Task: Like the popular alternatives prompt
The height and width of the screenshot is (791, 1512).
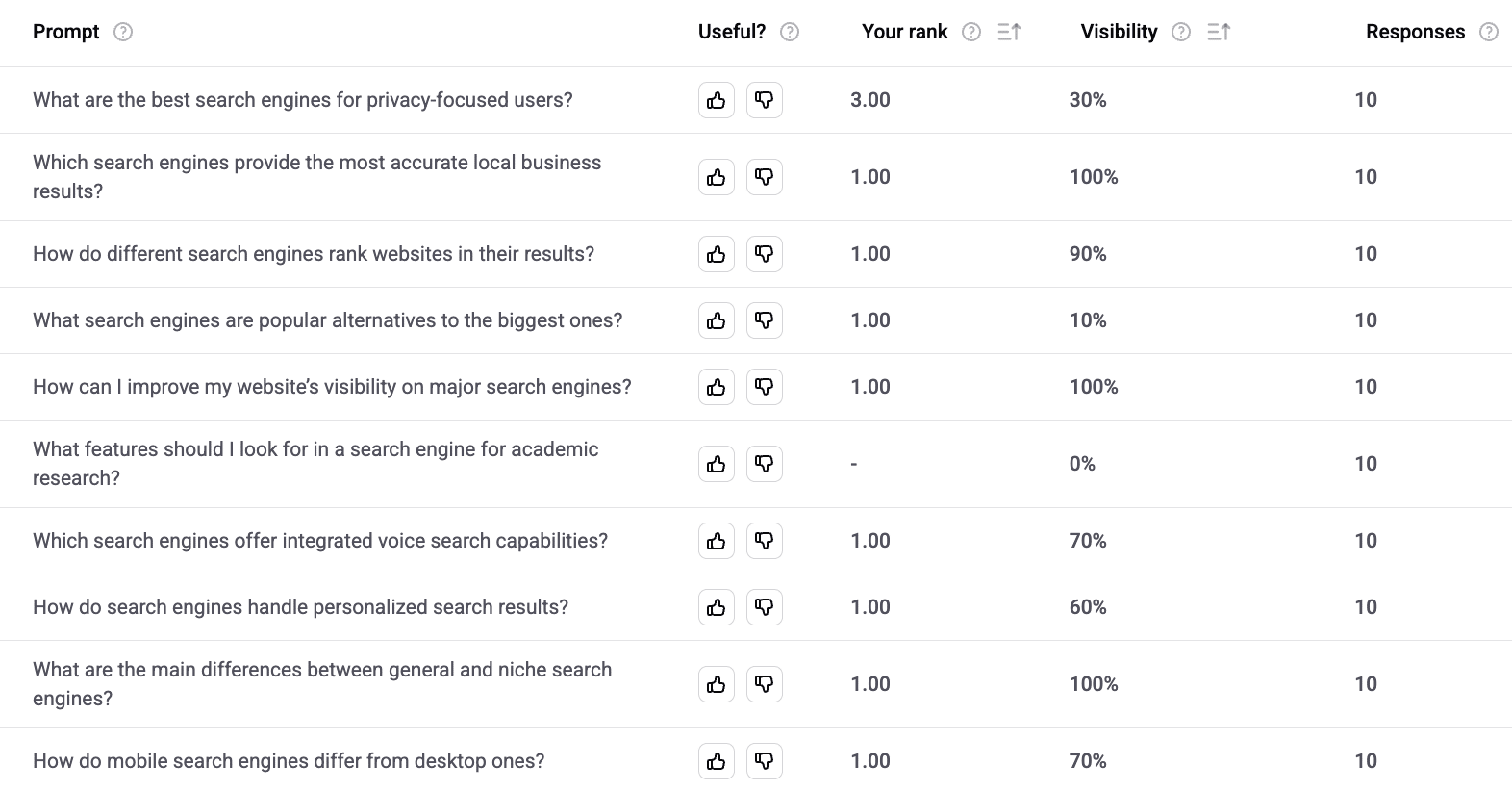Action: (717, 320)
